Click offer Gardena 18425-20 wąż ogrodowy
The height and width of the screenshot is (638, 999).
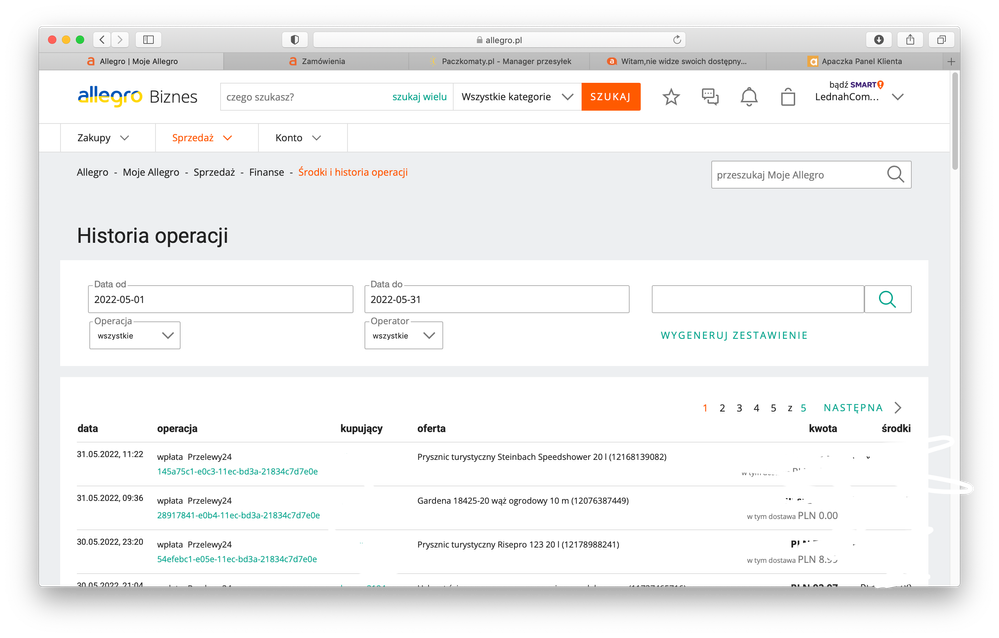(x=523, y=501)
